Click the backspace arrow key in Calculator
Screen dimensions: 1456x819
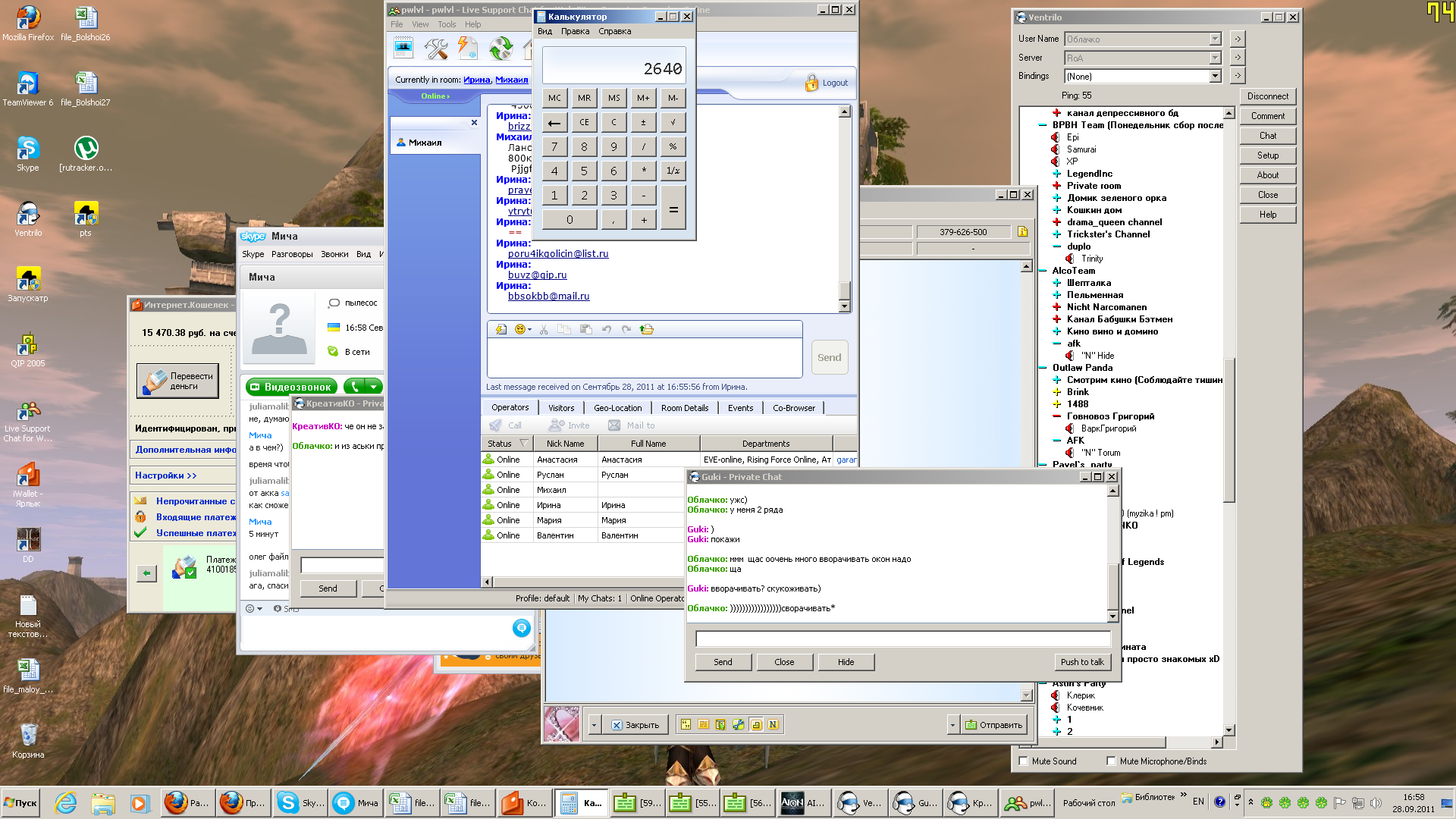554,122
